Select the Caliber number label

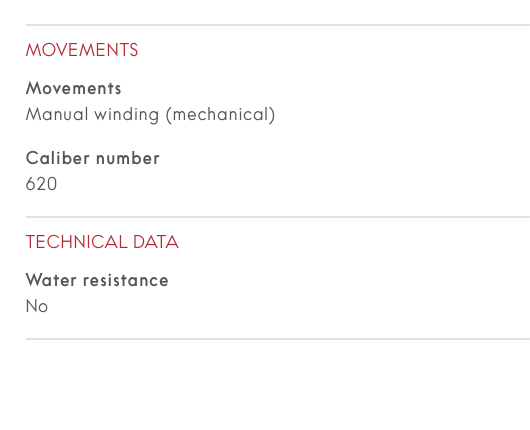(93, 158)
